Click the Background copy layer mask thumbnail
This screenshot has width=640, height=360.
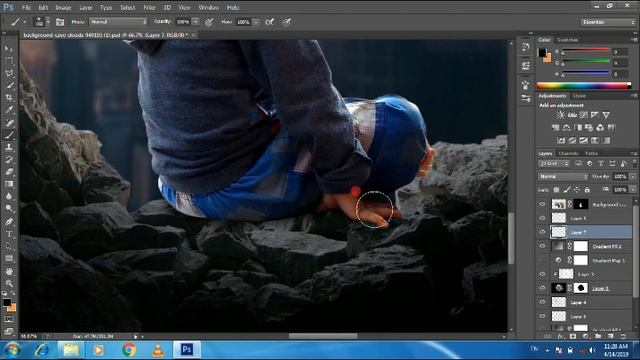click(580, 204)
